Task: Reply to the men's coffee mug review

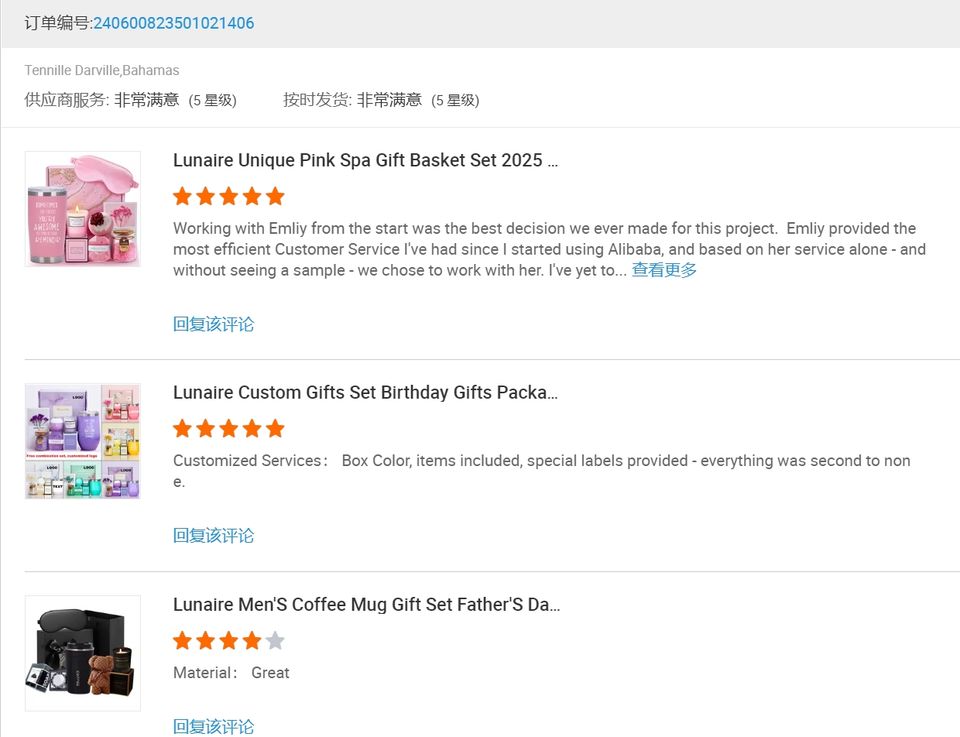Action: point(214,726)
